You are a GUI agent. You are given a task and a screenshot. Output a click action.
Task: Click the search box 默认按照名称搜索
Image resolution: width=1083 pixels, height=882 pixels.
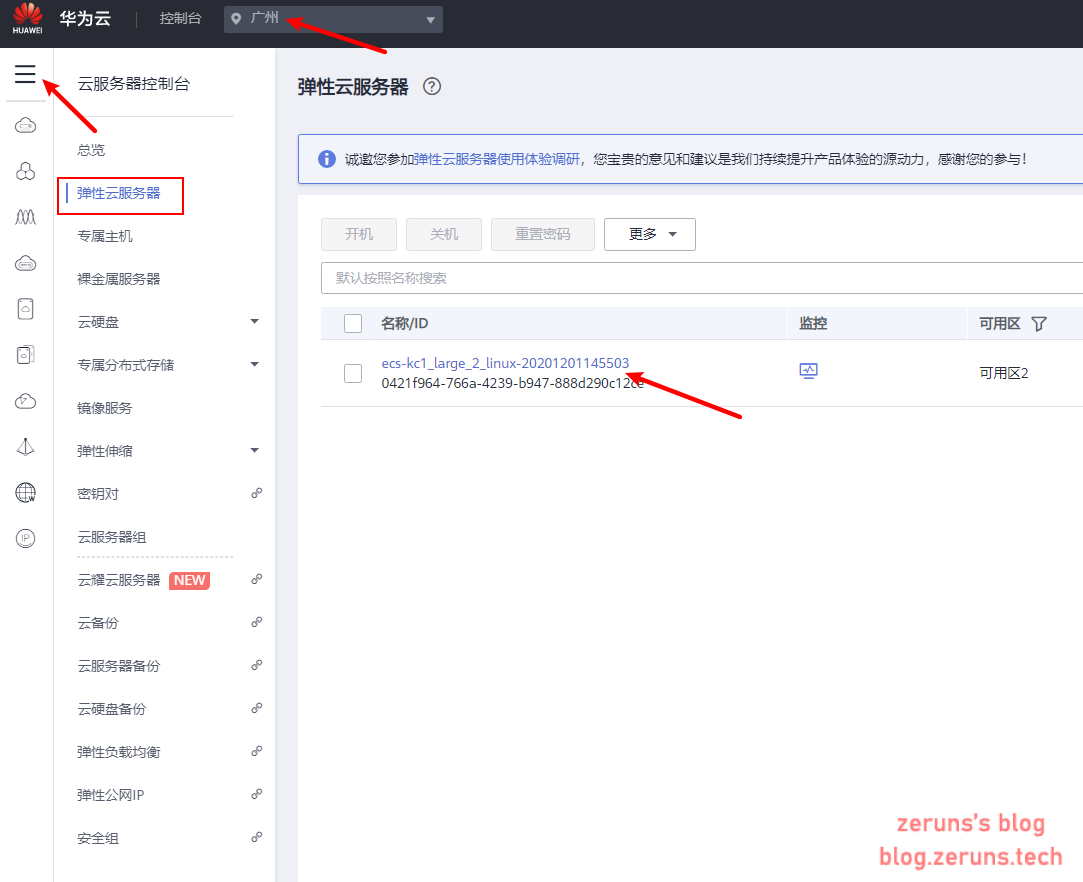(x=702, y=278)
